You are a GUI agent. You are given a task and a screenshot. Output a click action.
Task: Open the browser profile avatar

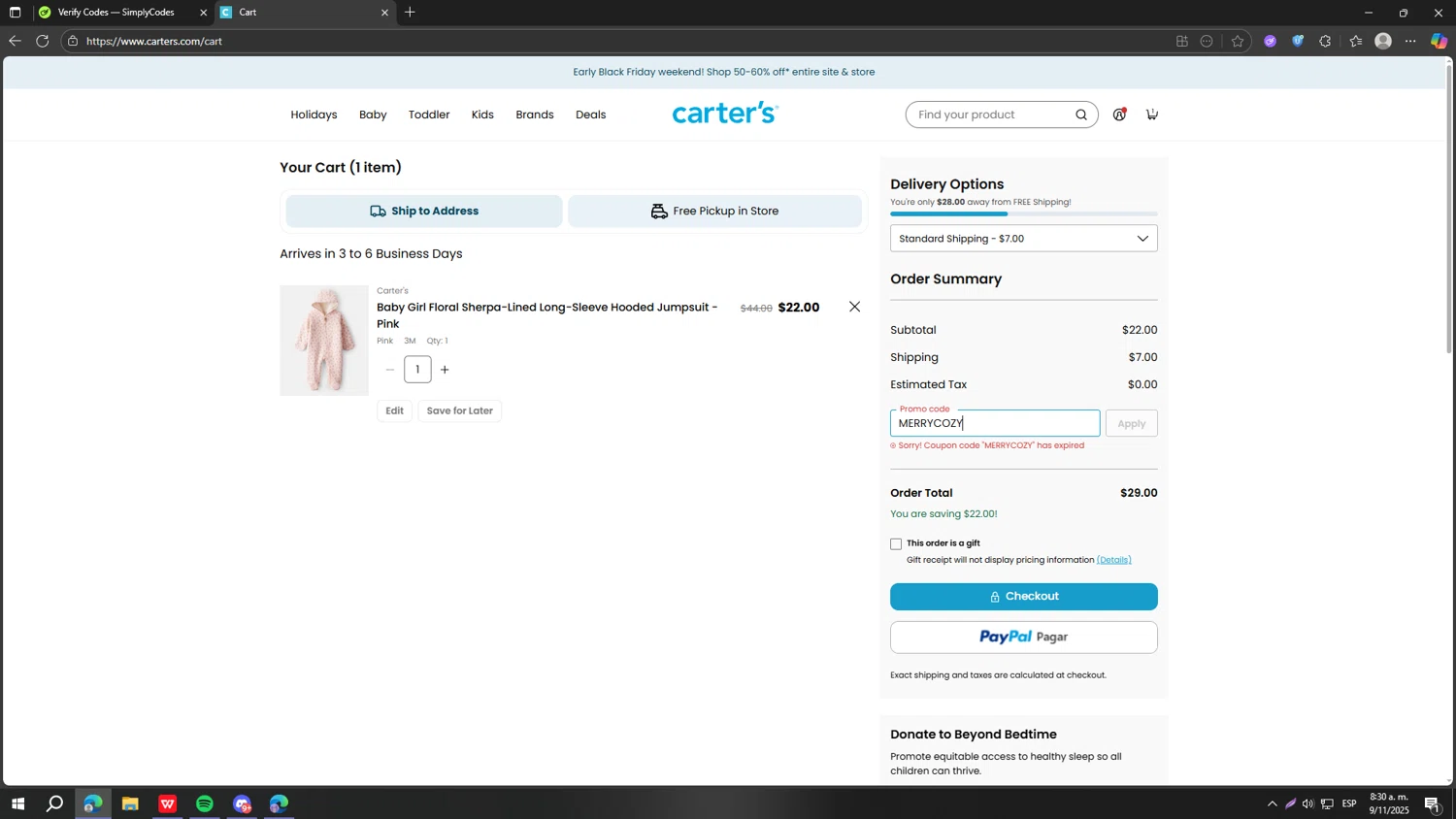(x=1383, y=41)
